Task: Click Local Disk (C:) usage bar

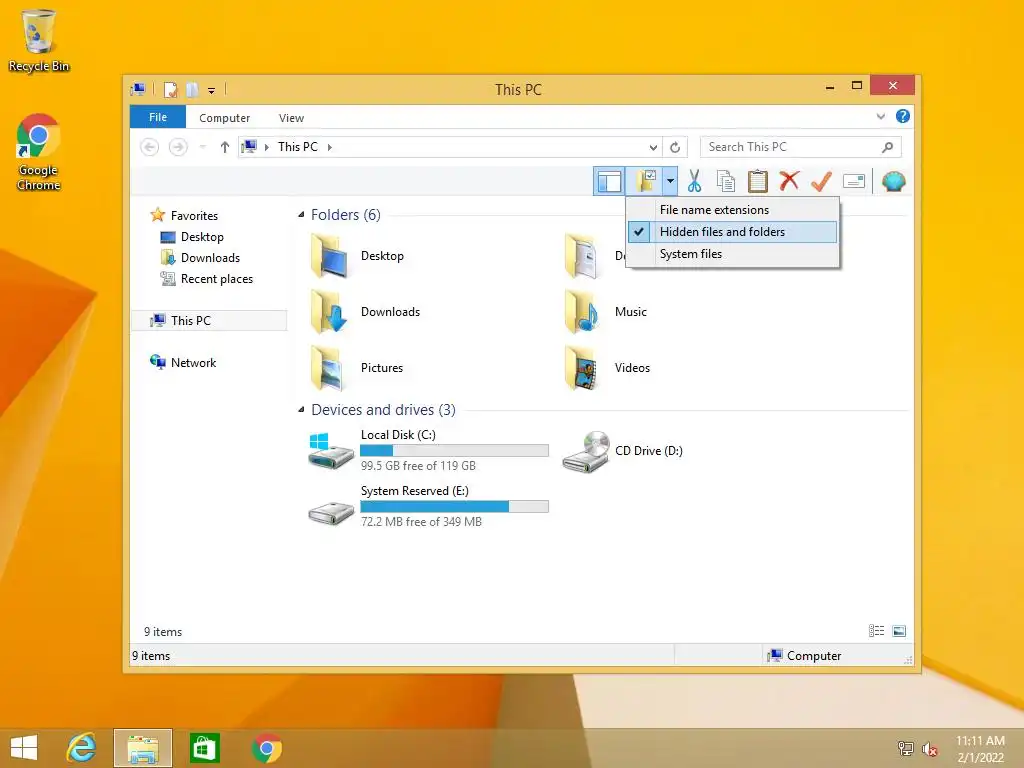Action: pos(455,451)
